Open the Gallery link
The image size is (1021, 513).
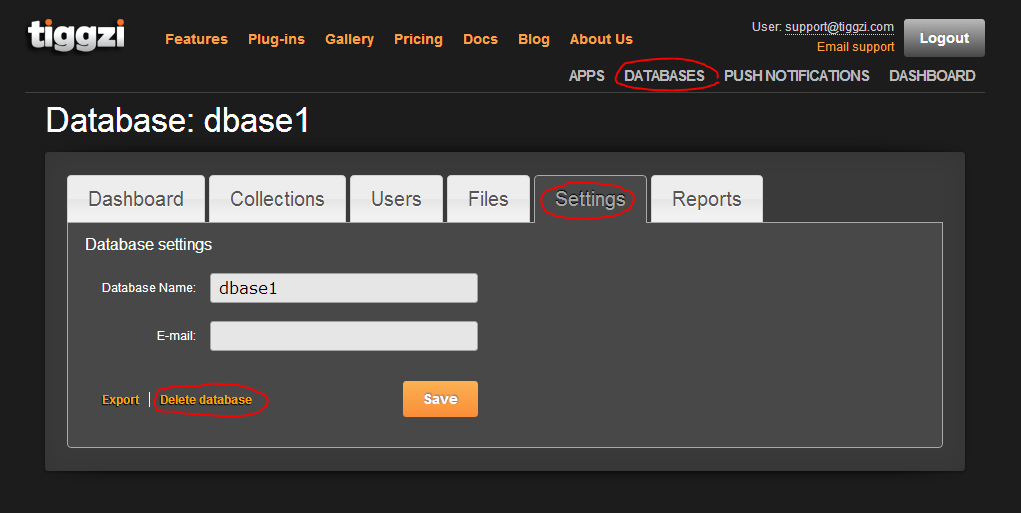(349, 39)
